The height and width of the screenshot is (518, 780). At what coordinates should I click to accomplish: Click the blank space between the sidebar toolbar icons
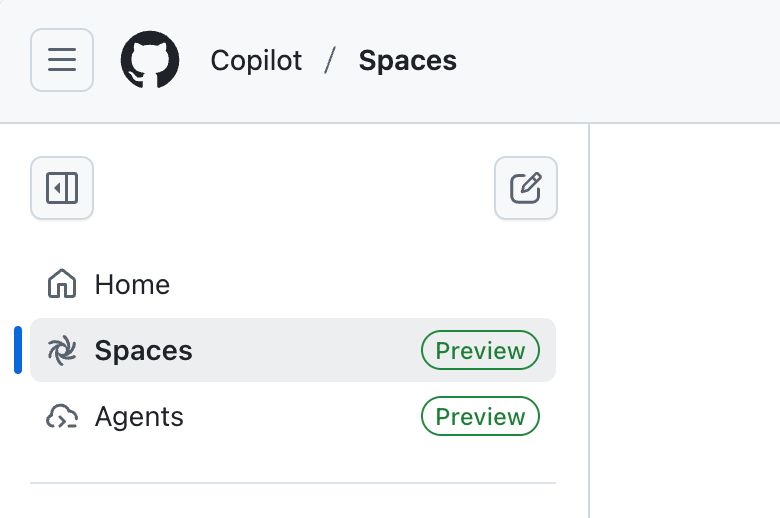pyautogui.click(x=294, y=188)
